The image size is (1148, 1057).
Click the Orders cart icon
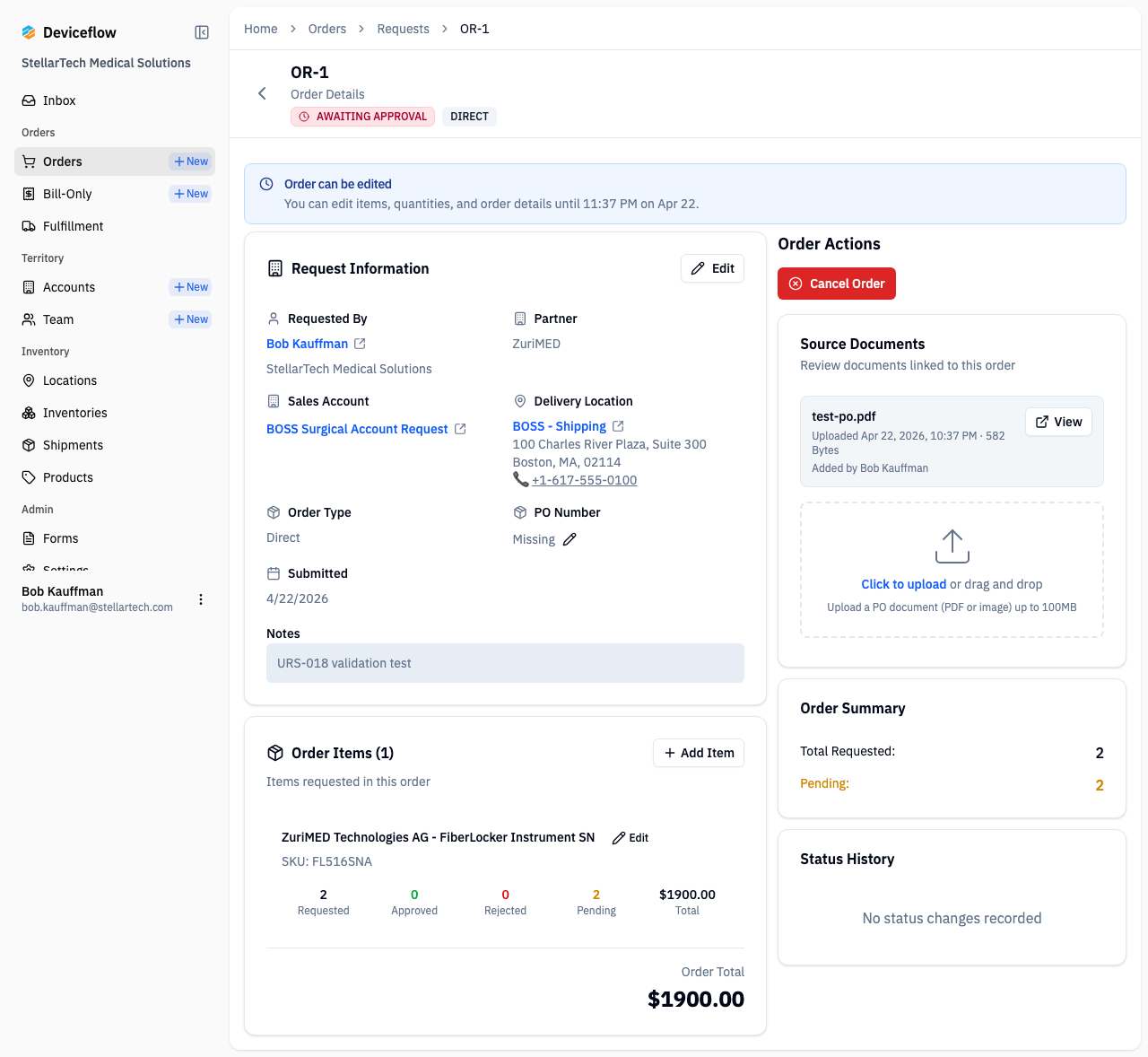pos(29,162)
